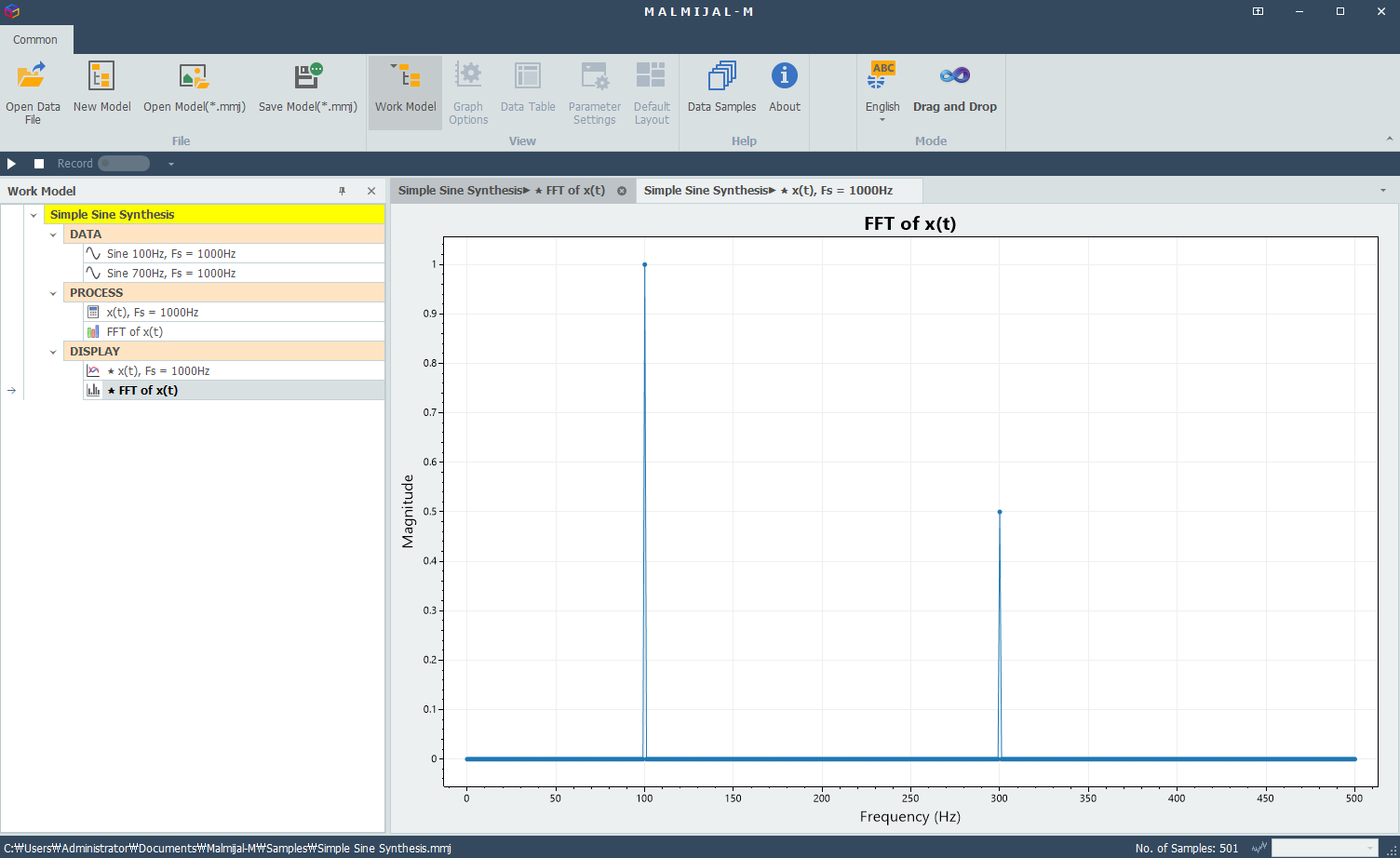Image resolution: width=1400 pixels, height=858 pixels.
Task: Pin the Work Model panel
Action: coord(342,191)
